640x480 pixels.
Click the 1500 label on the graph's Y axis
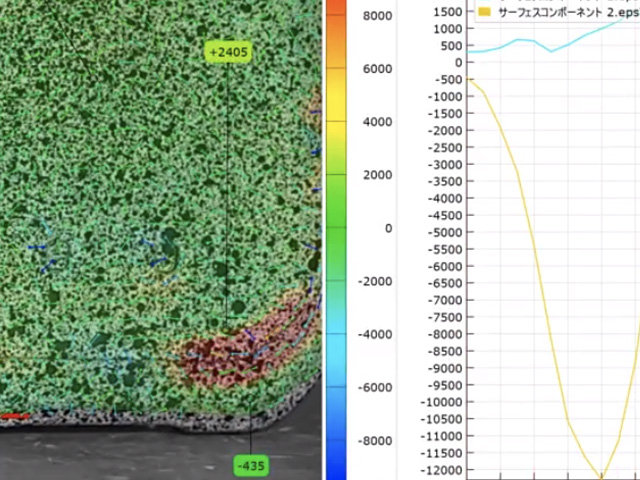448,11
